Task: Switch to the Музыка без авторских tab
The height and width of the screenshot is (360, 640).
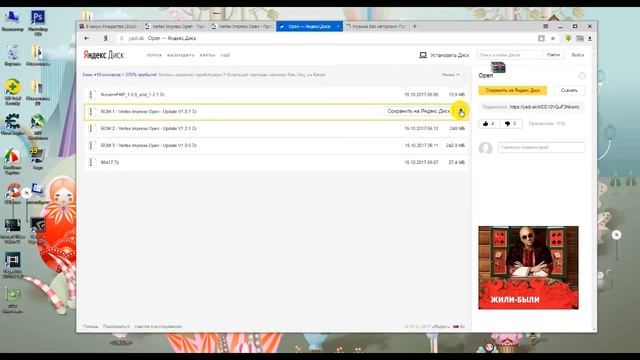Action: tap(376, 26)
